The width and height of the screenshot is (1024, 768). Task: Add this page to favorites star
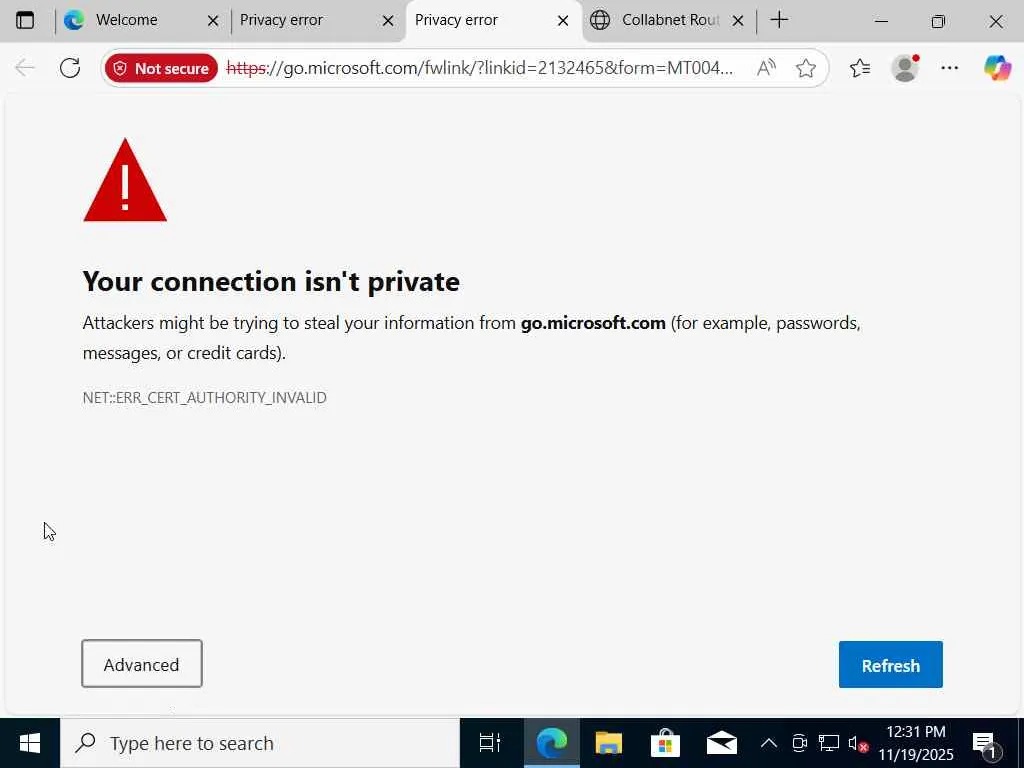pos(806,68)
